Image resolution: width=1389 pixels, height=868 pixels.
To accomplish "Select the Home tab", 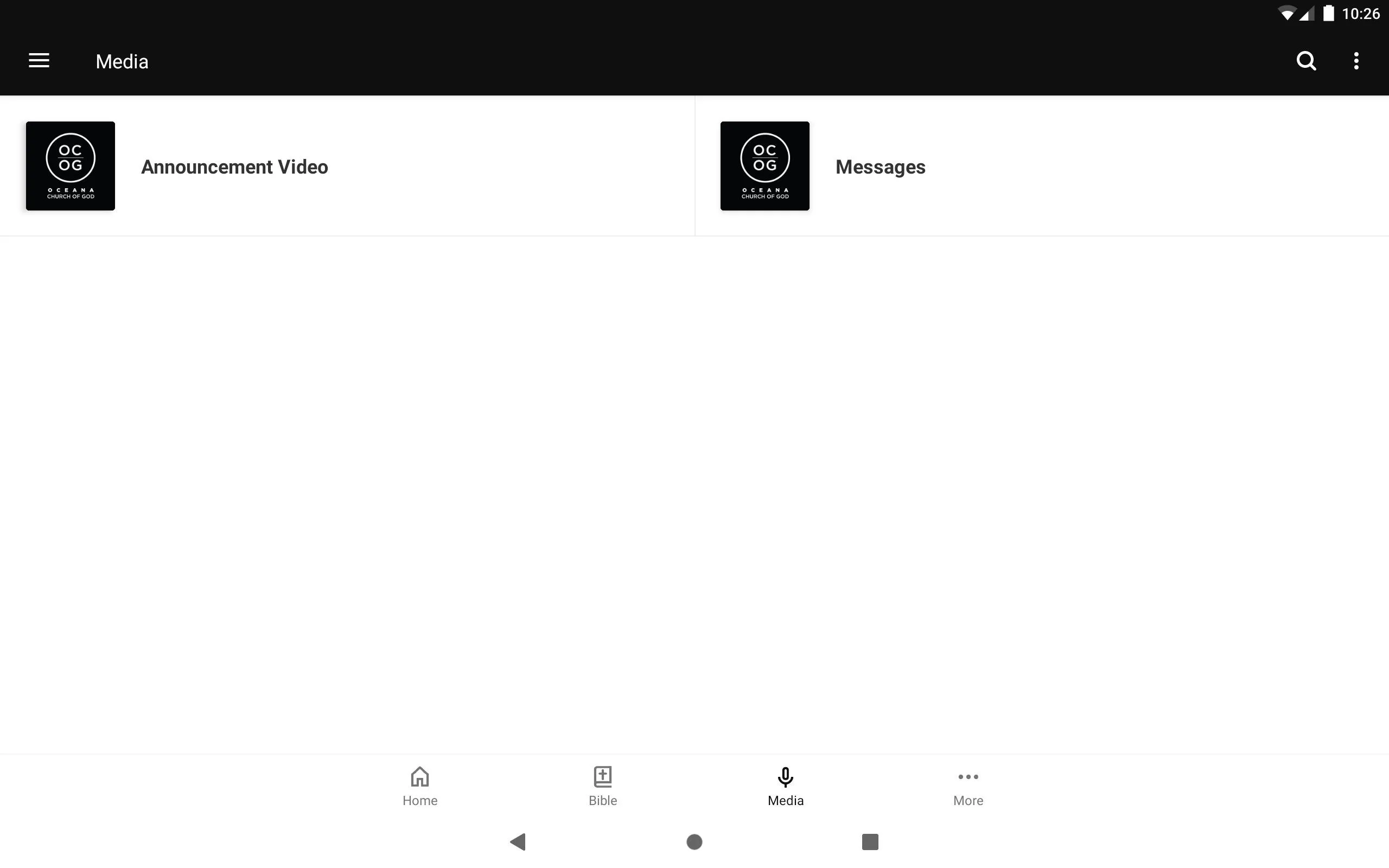I will [x=419, y=786].
